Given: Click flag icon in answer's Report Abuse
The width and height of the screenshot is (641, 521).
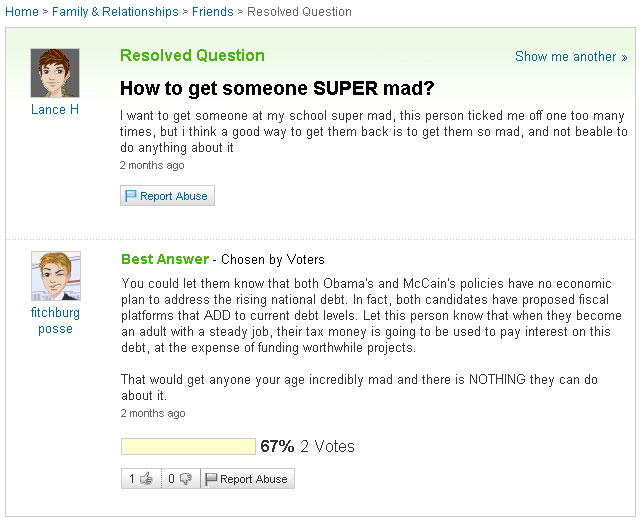Looking at the screenshot, I should coord(211,479).
